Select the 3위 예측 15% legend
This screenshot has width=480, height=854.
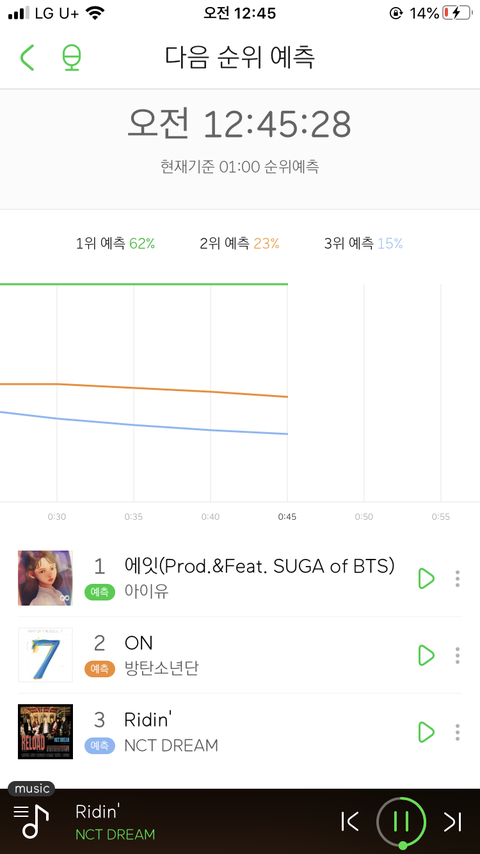click(363, 243)
